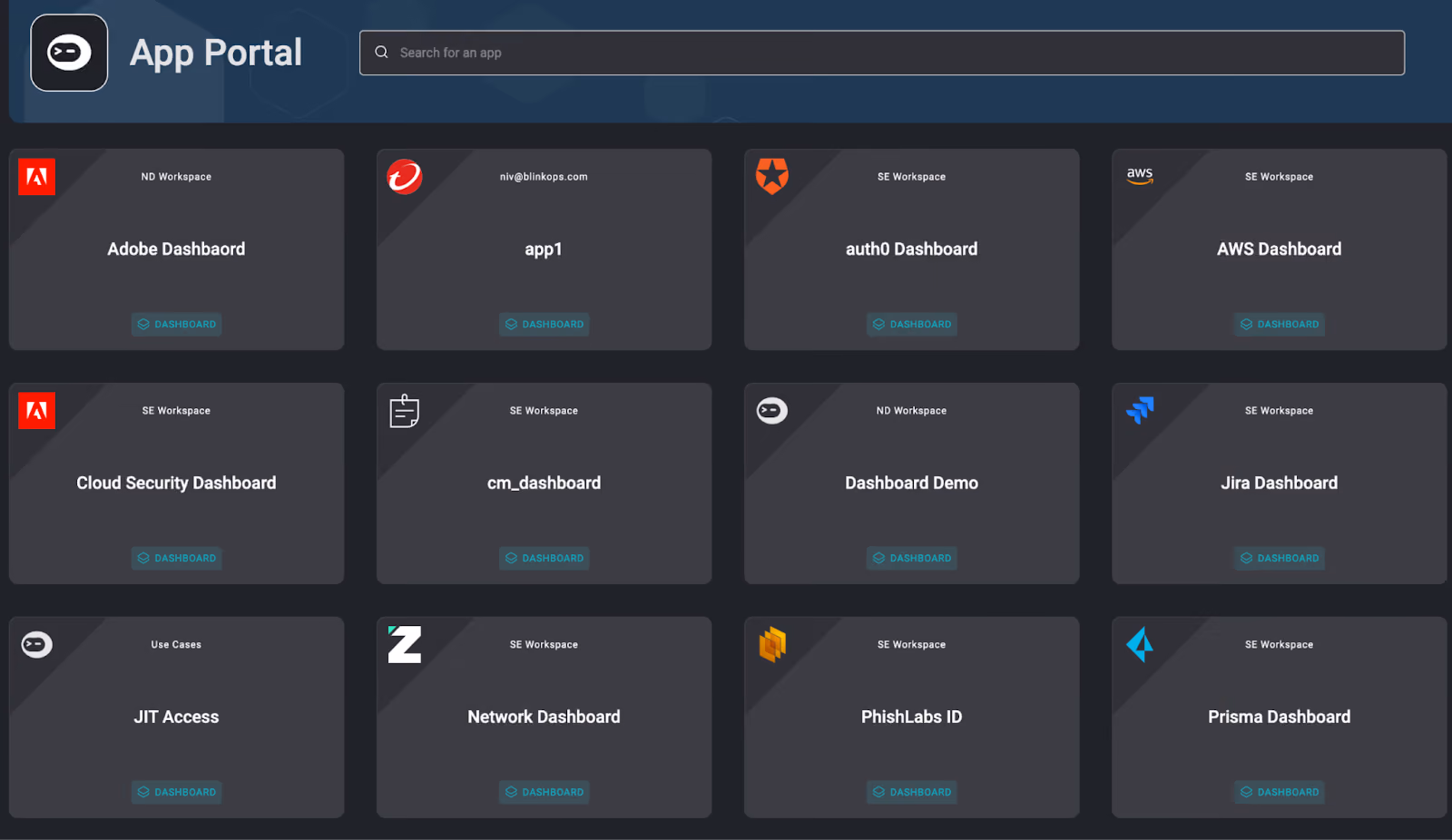Click "SE Workspace" label on Jira Dashboard card
The height and width of the screenshot is (840, 1452).
[1279, 411]
